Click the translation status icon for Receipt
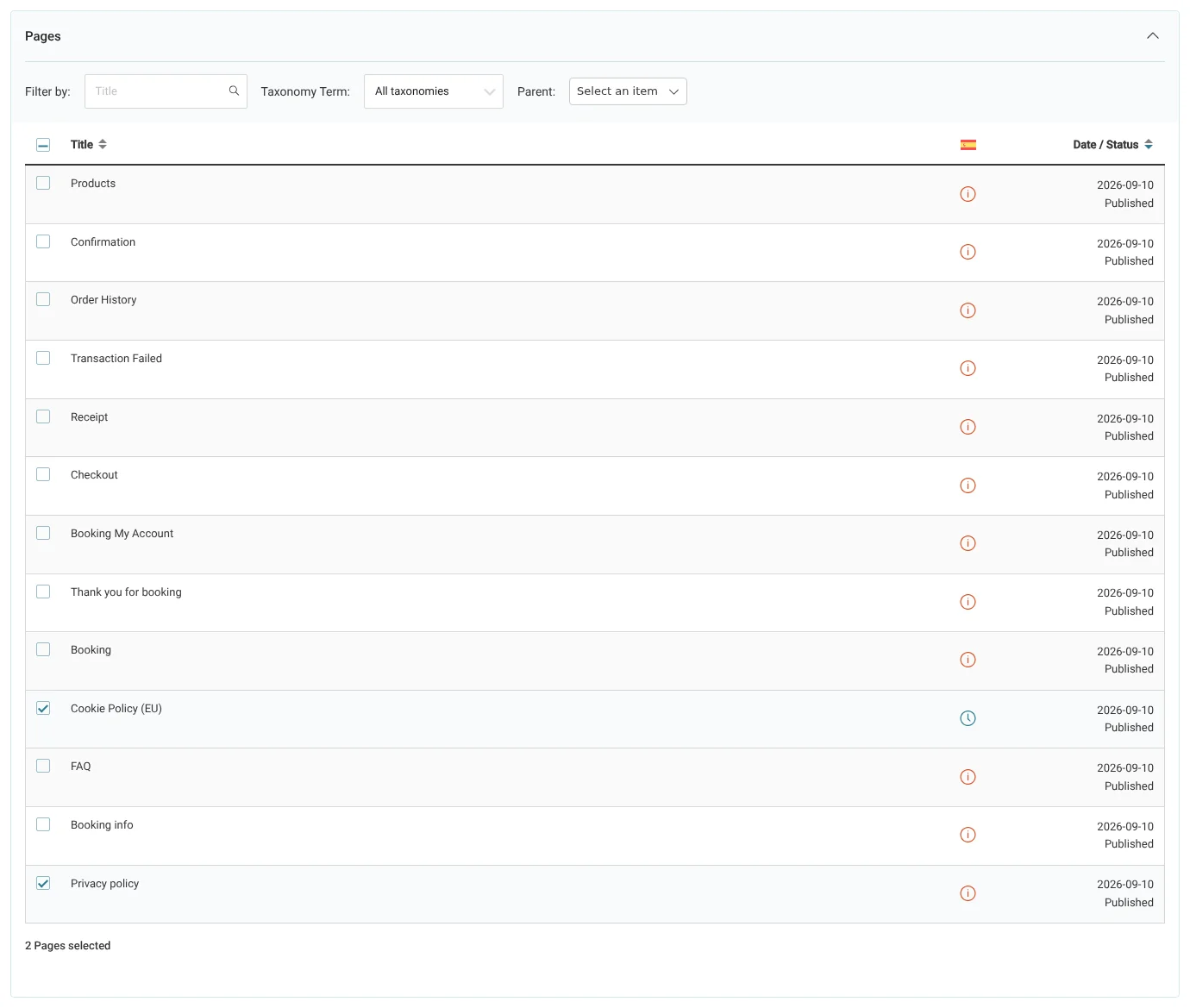This screenshot has height=1008, width=1190. [968, 427]
